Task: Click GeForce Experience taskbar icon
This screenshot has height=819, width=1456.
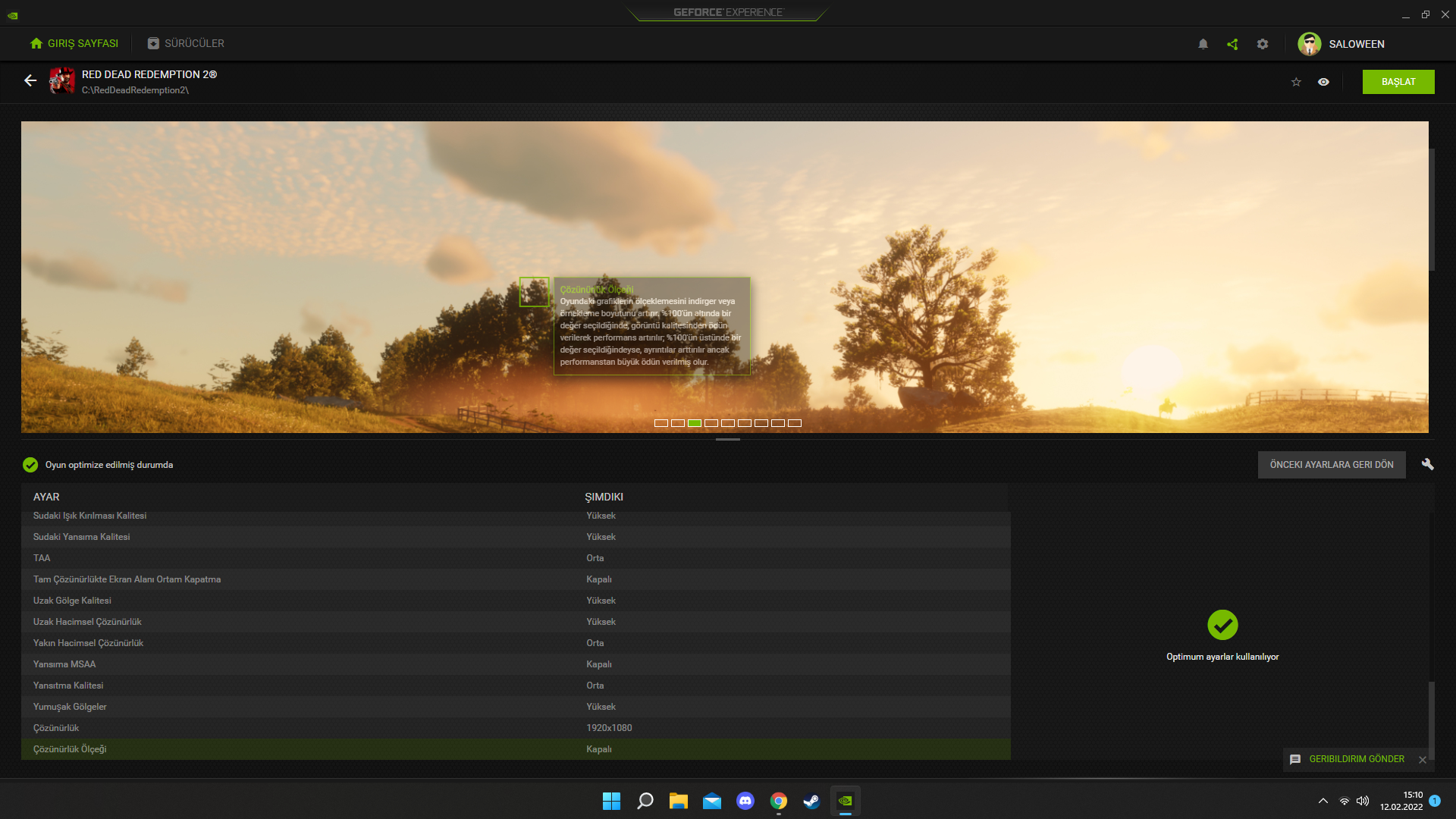Action: 846,801
